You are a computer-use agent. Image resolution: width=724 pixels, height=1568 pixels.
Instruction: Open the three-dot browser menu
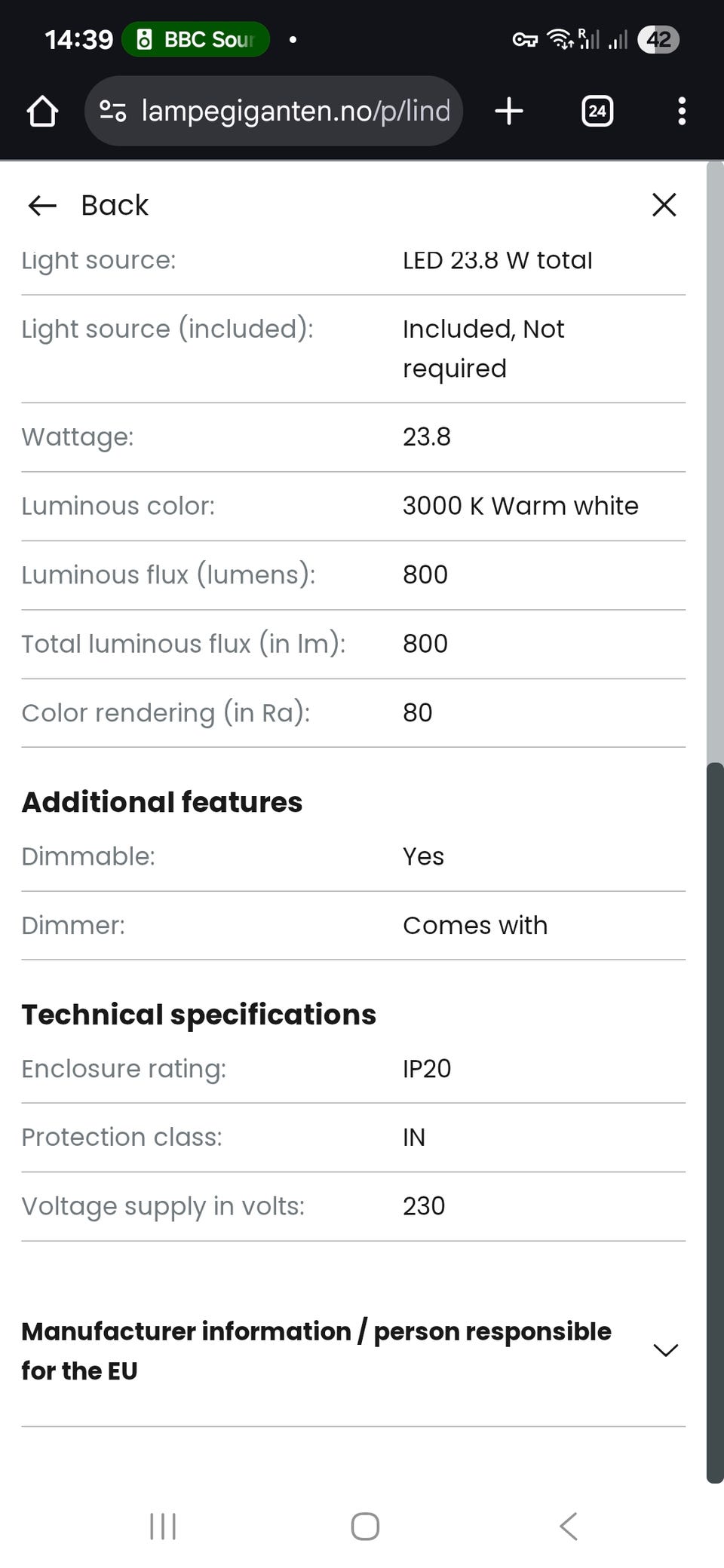tap(682, 111)
